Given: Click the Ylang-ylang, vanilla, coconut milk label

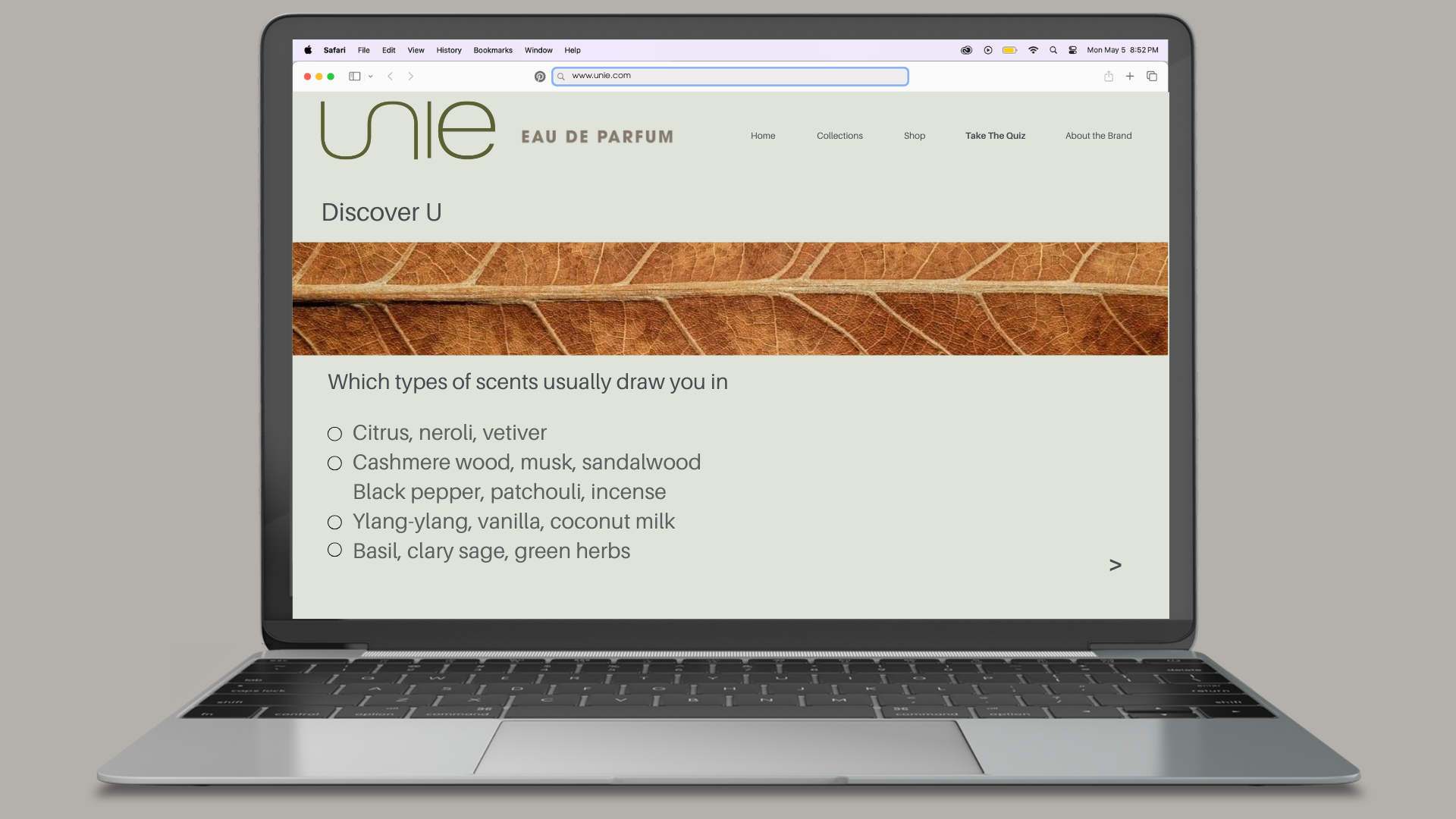Looking at the screenshot, I should tap(513, 522).
